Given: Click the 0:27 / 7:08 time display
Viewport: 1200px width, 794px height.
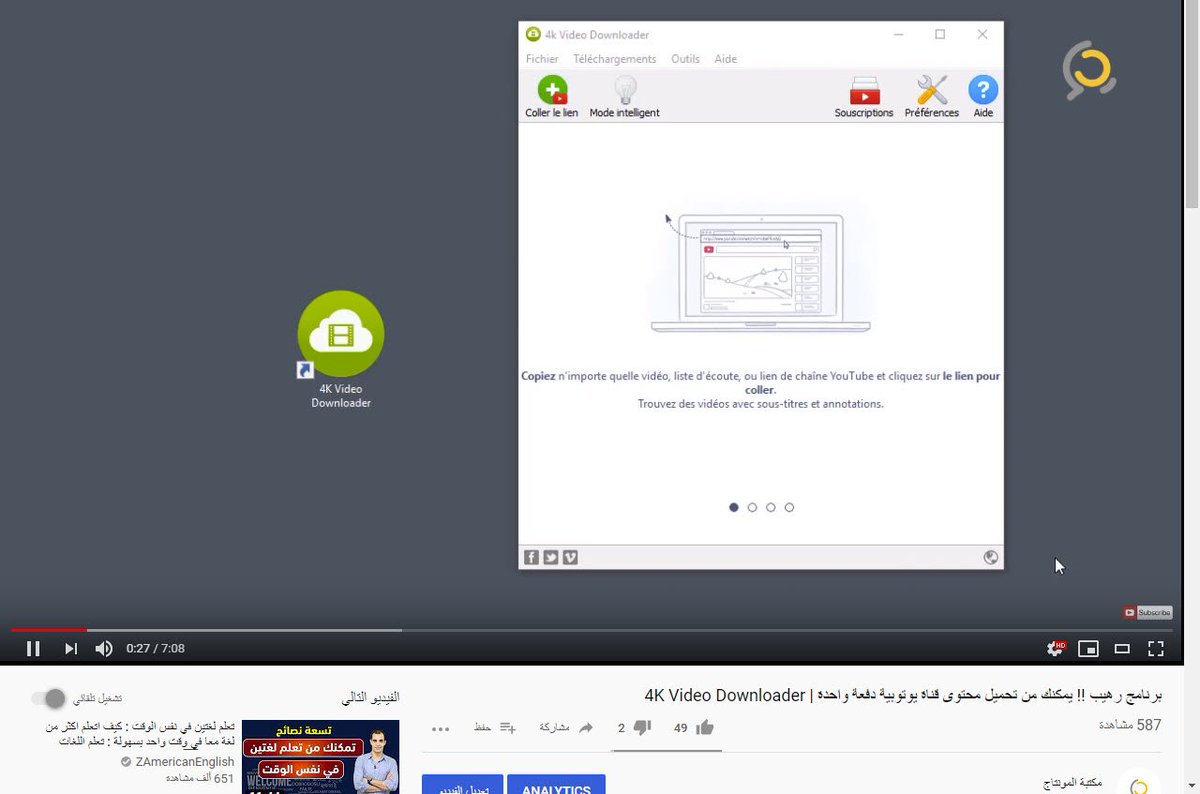Looking at the screenshot, I should click(x=155, y=648).
